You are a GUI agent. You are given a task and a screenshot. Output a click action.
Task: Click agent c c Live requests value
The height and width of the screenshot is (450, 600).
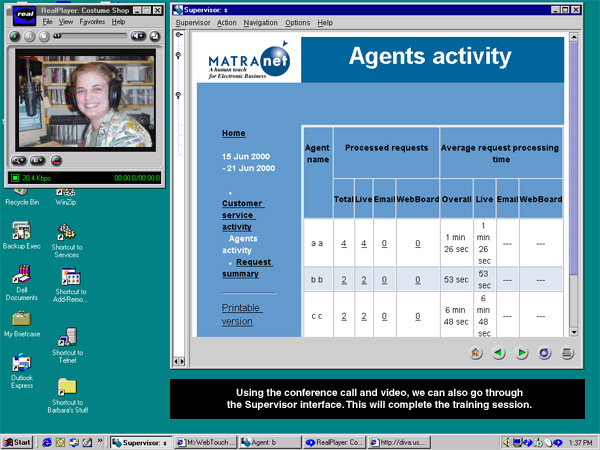(364, 316)
